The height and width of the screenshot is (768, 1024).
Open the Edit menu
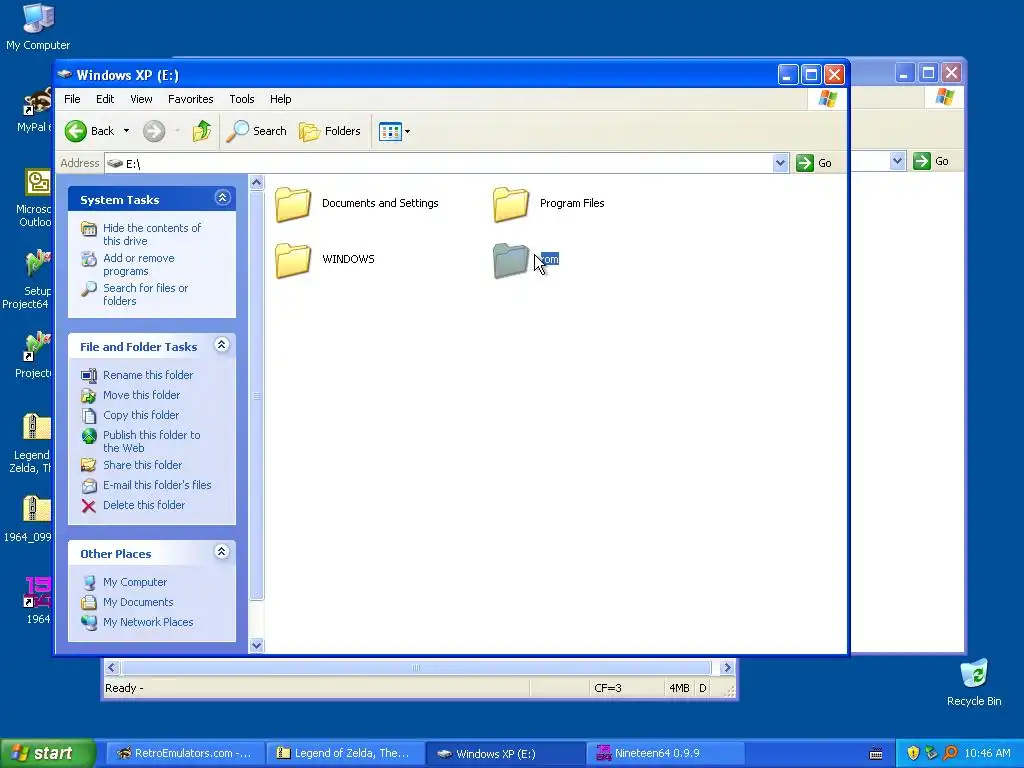point(104,99)
